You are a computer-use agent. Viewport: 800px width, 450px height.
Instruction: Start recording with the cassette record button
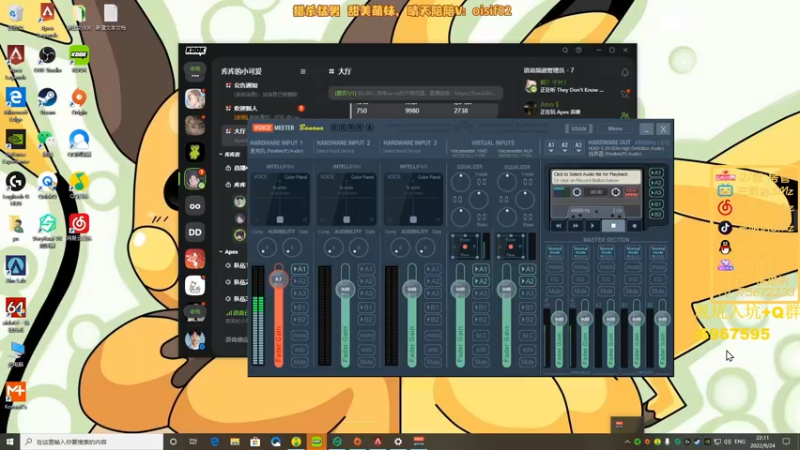click(x=634, y=226)
